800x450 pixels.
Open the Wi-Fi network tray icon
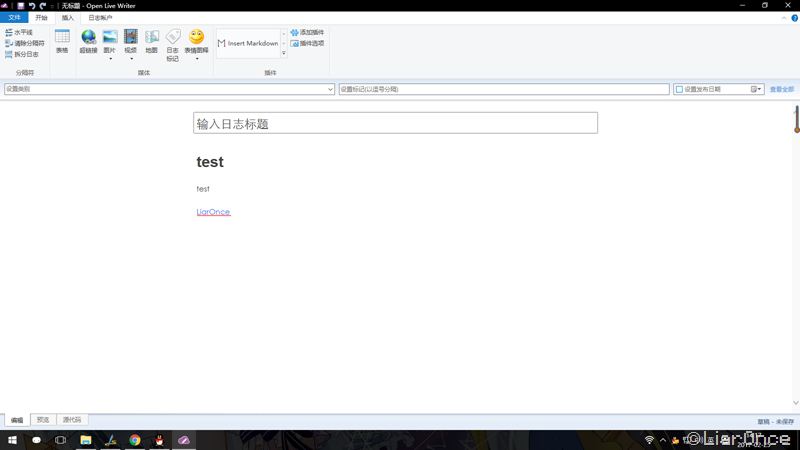[x=649, y=440]
